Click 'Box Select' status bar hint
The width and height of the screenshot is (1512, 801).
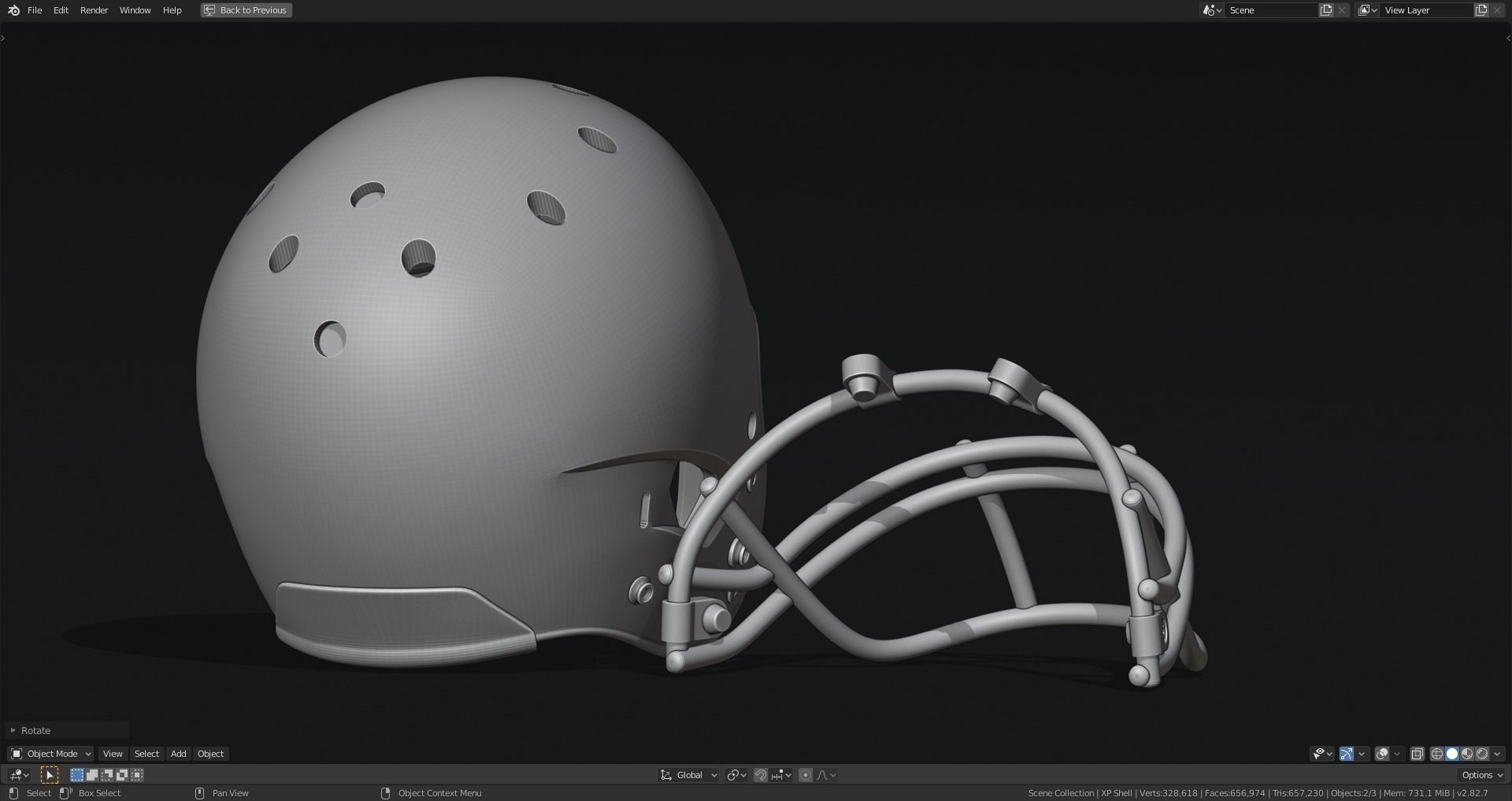[99, 793]
